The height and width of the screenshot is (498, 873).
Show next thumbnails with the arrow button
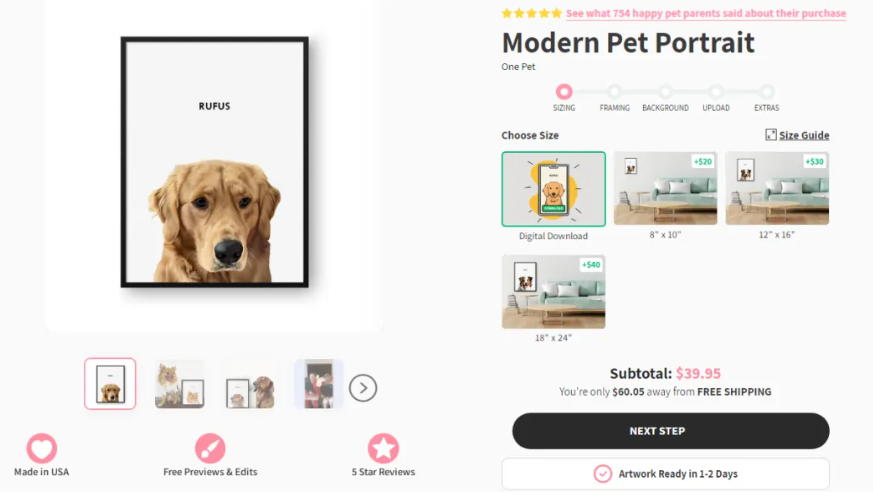tap(363, 388)
